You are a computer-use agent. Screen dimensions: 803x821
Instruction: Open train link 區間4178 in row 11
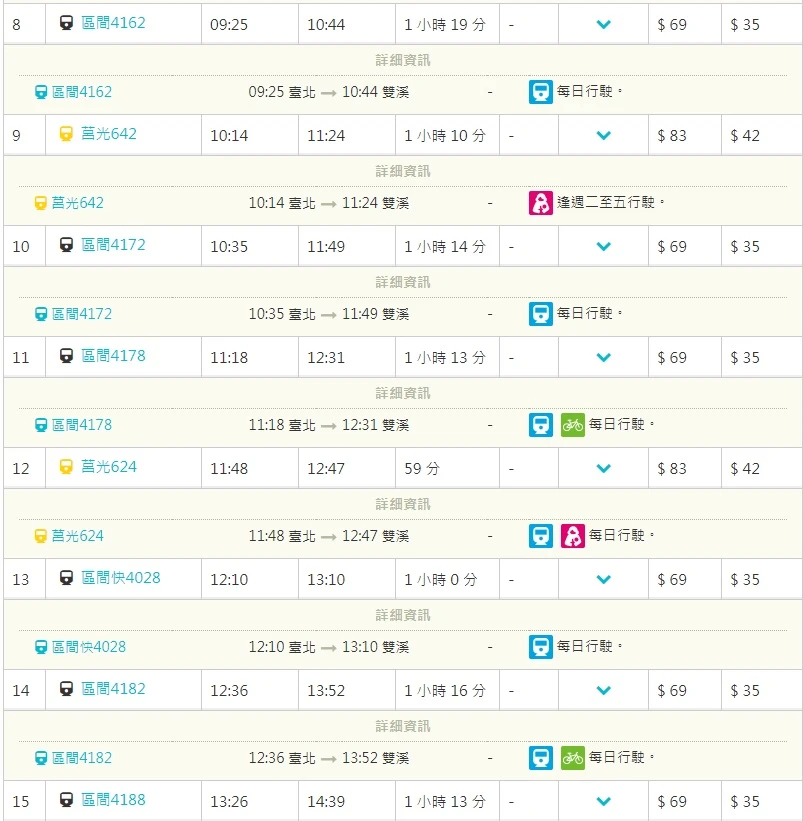tap(113, 356)
